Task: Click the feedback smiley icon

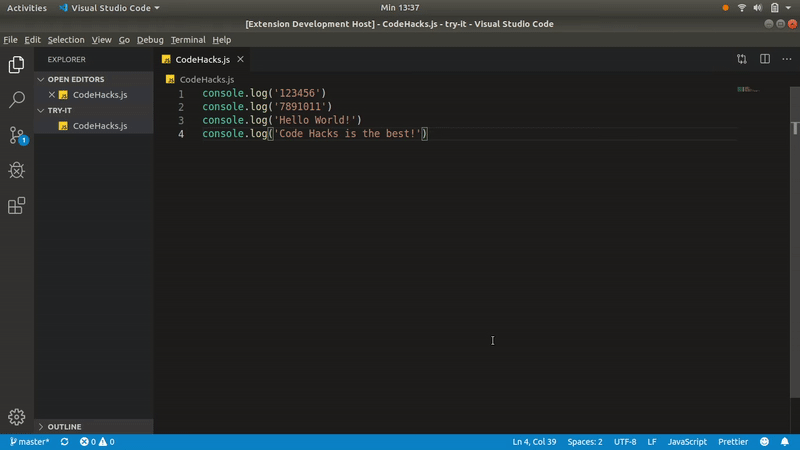Action: 764,442
